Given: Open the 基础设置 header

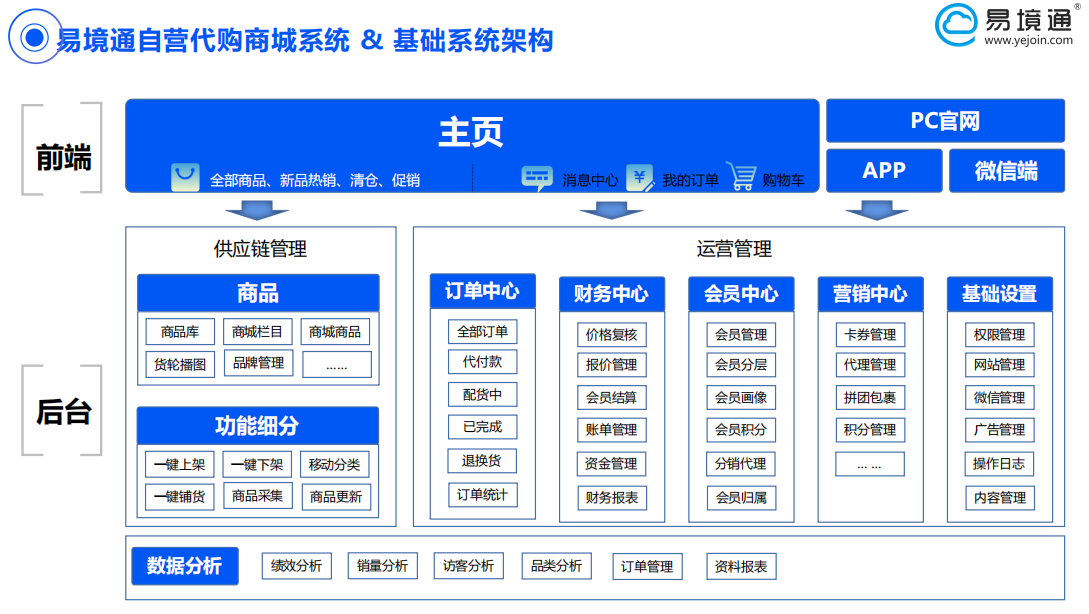Looking at the screenshot, I should (1000, 294).
